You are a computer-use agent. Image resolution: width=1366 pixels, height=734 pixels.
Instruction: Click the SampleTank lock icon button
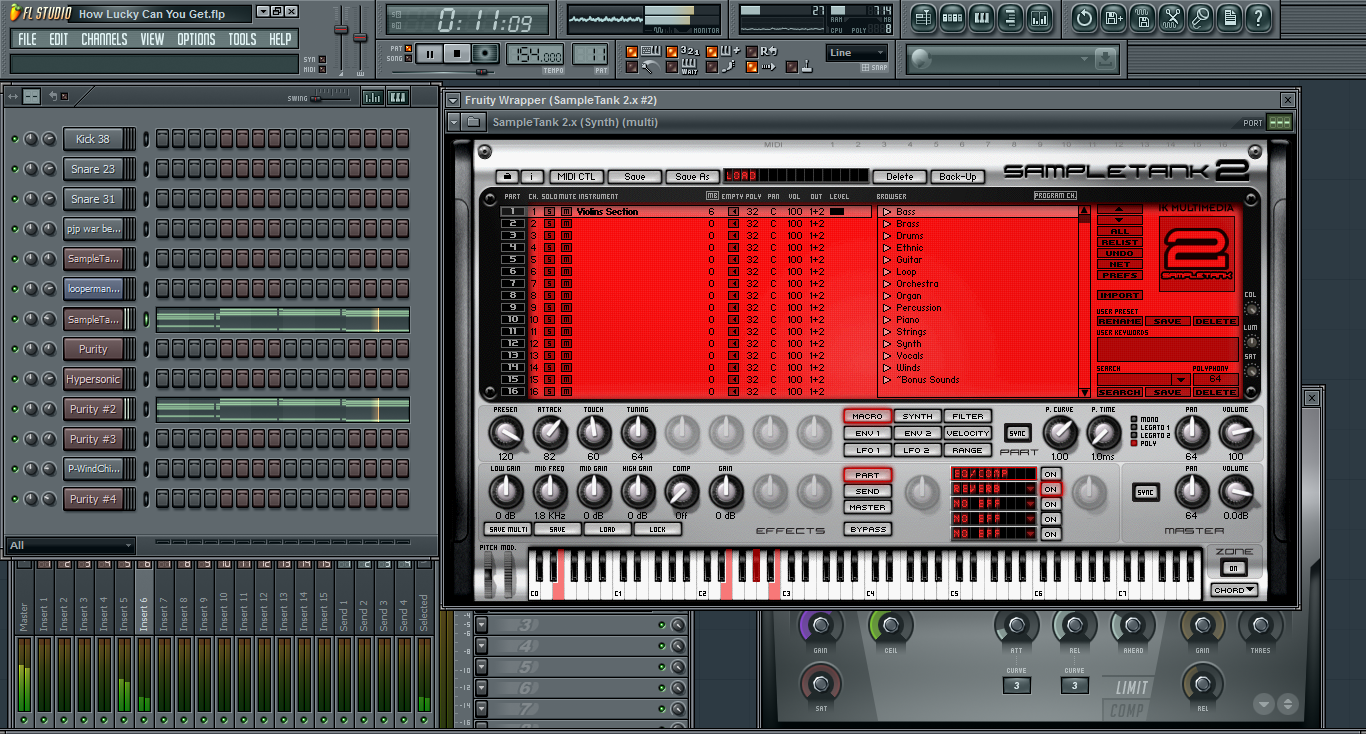[x=506, y=177]
